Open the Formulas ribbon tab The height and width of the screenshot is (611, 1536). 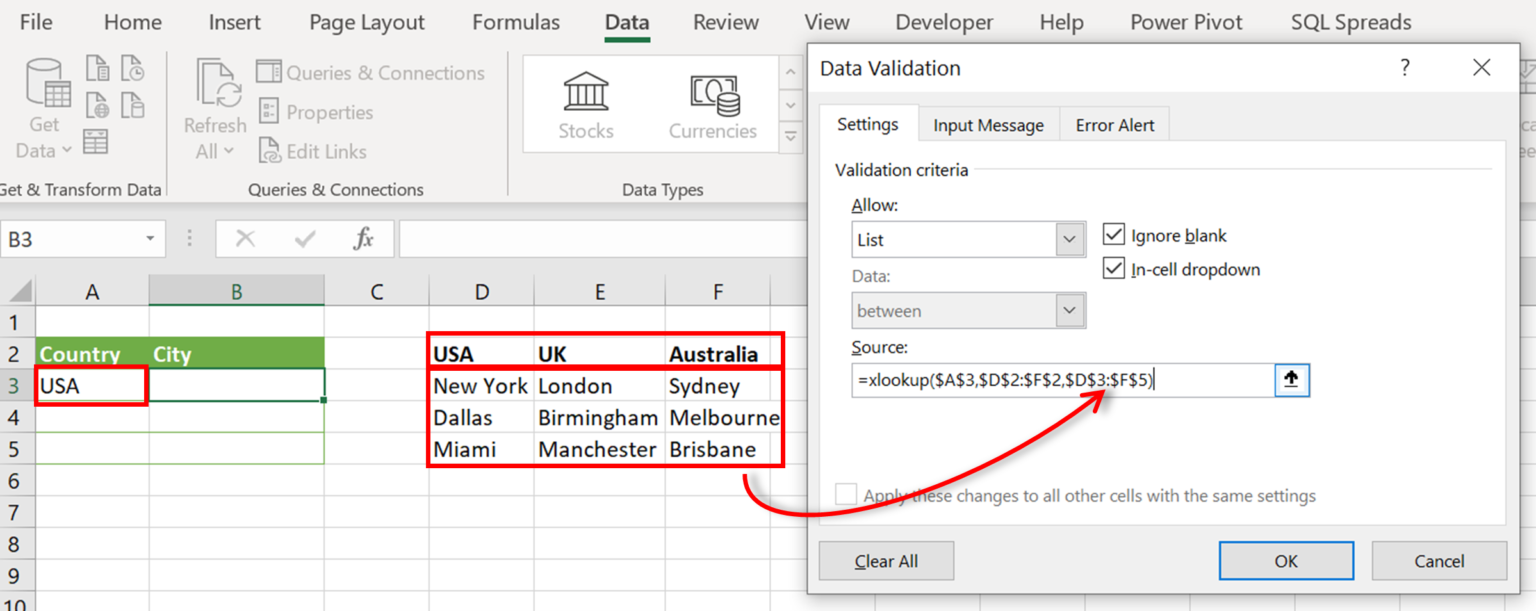(x=515, y=22)
